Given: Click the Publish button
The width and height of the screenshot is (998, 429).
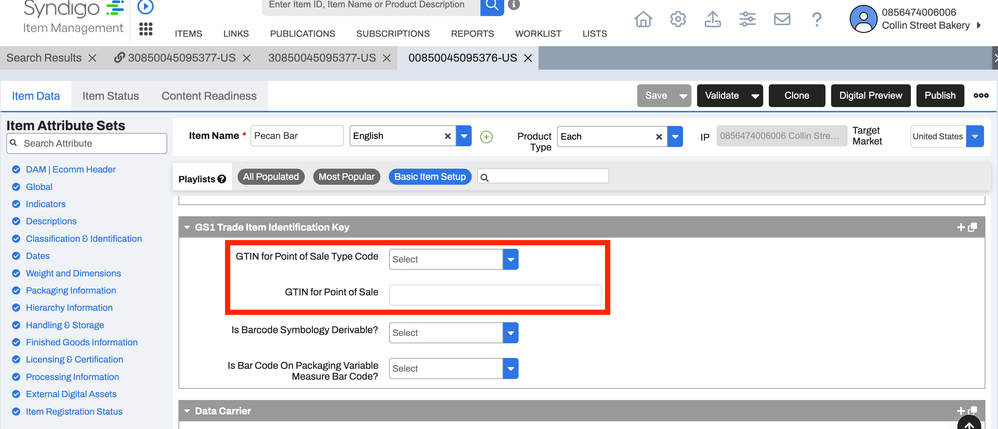Looking at the screenshot, I should 940,95.
